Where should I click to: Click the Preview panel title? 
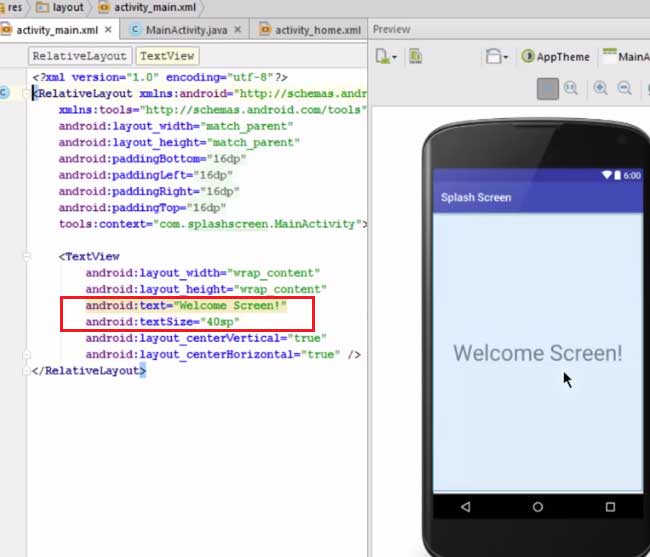pos(391,29)
